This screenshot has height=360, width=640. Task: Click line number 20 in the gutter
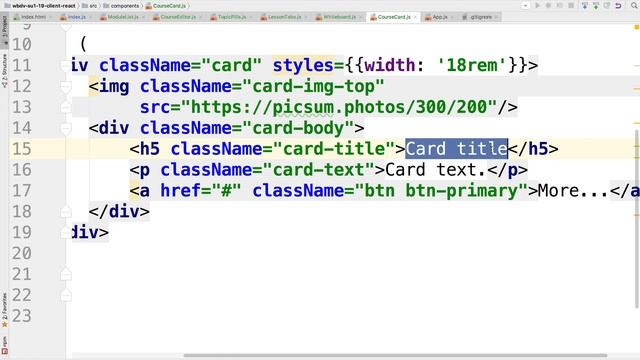21,253
